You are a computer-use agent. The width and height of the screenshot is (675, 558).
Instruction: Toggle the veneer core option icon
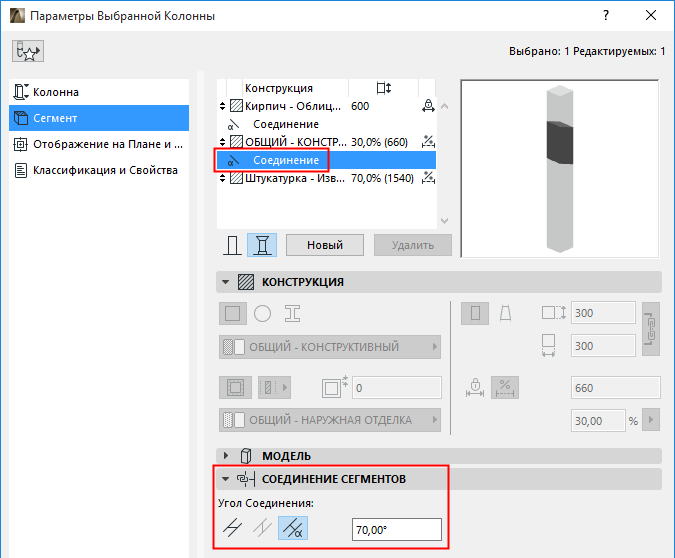[x=235, y=388]
